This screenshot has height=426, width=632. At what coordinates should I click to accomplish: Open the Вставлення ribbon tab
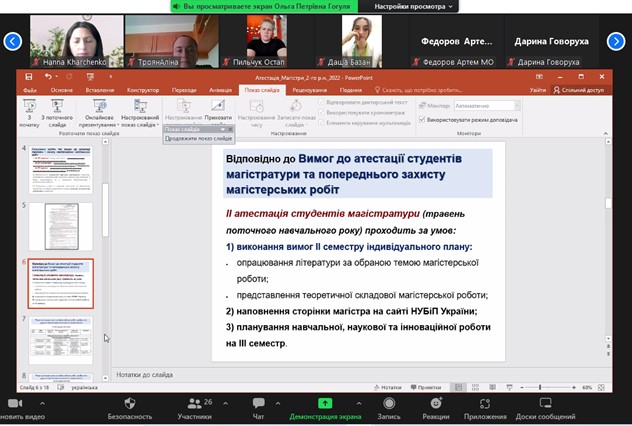(100, 90)
